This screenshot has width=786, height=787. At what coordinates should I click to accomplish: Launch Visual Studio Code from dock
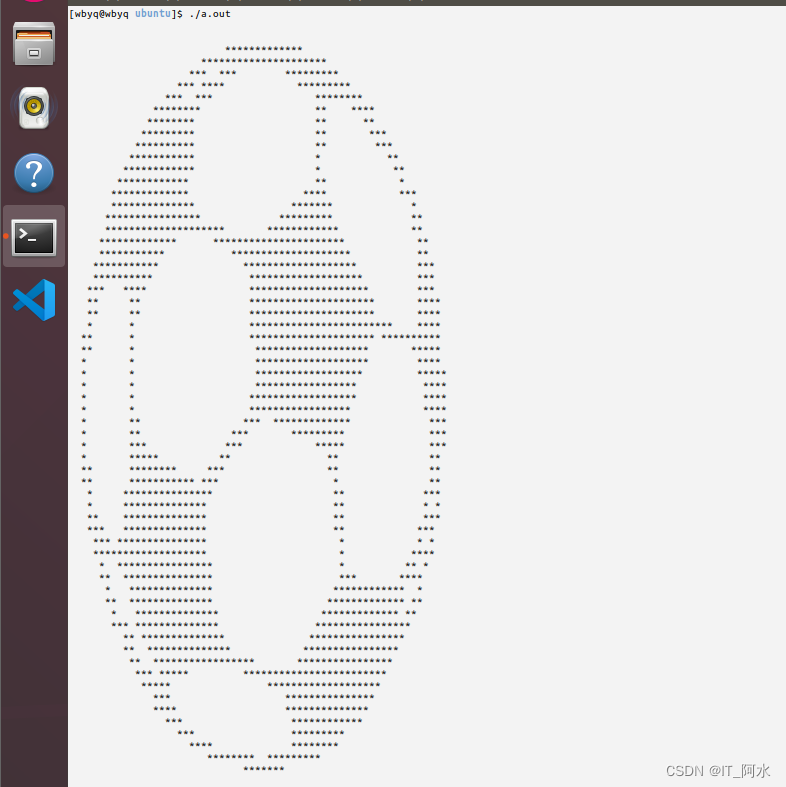pos(34,300)
